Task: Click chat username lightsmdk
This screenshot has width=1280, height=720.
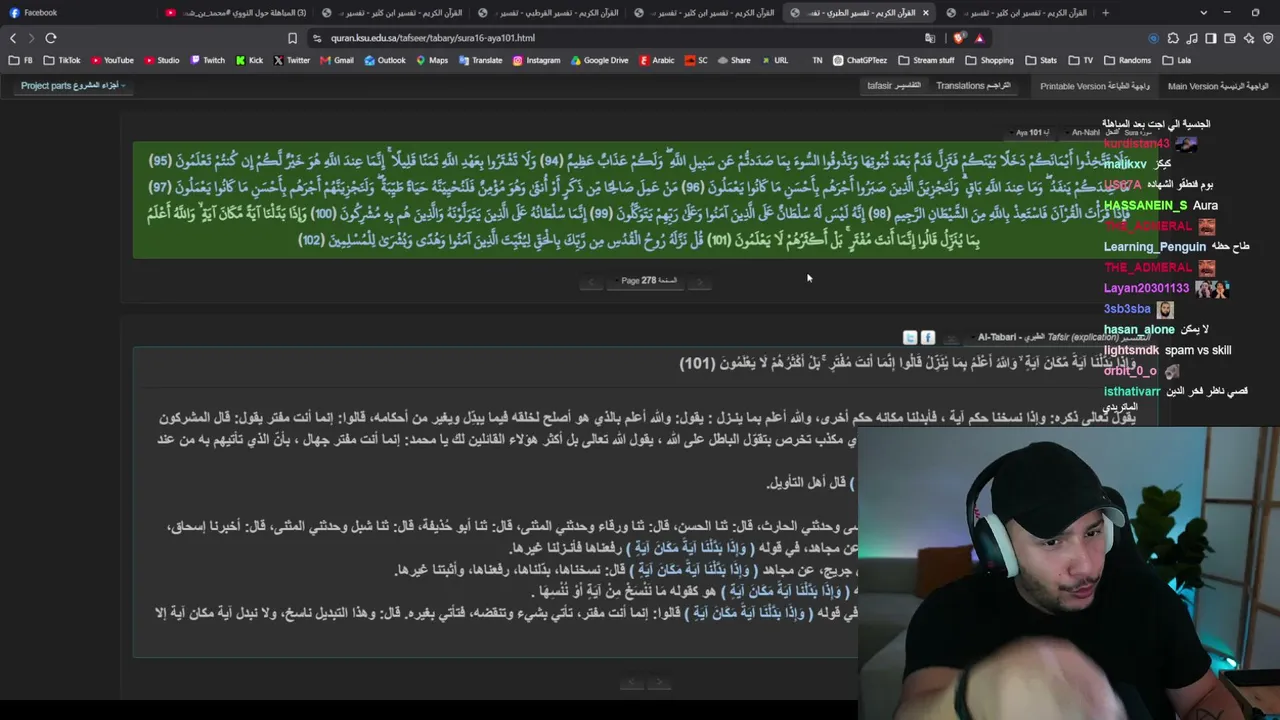Action: point(1131,350)
